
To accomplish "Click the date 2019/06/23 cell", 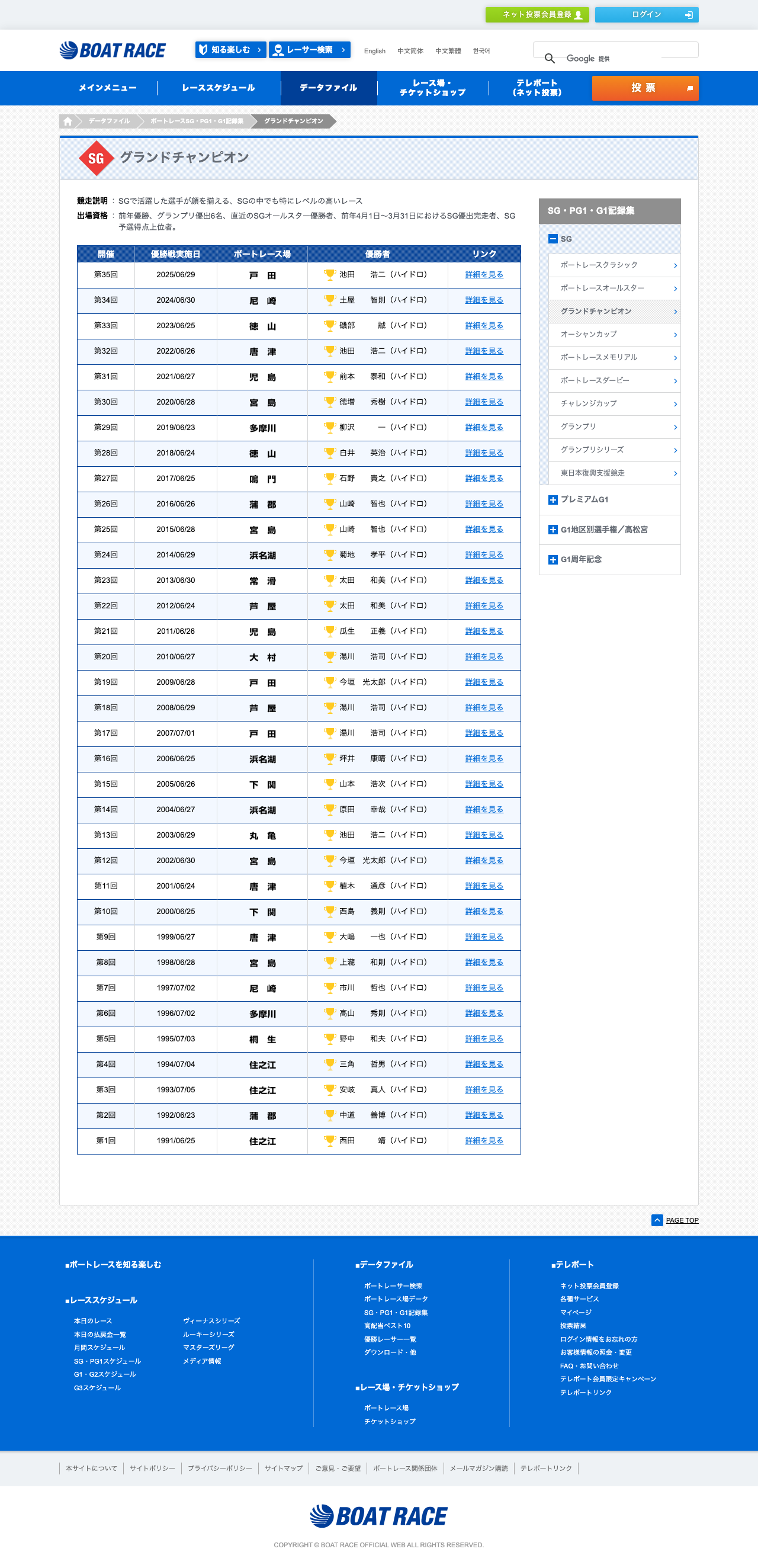I will point(176,427).
